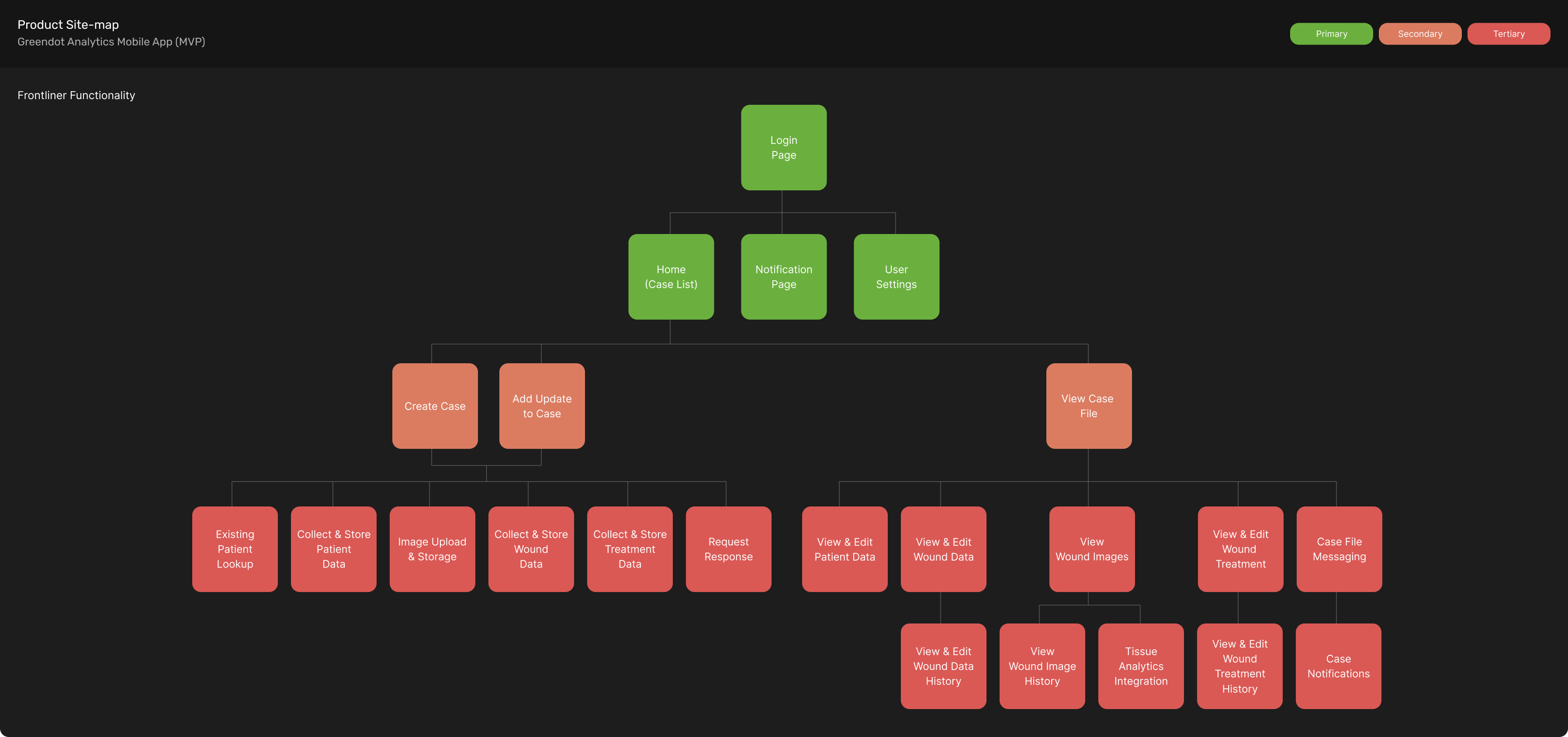Screen dimensions: 1568x737
Task: Open the Notification Page node
Action: pos(783,277)
